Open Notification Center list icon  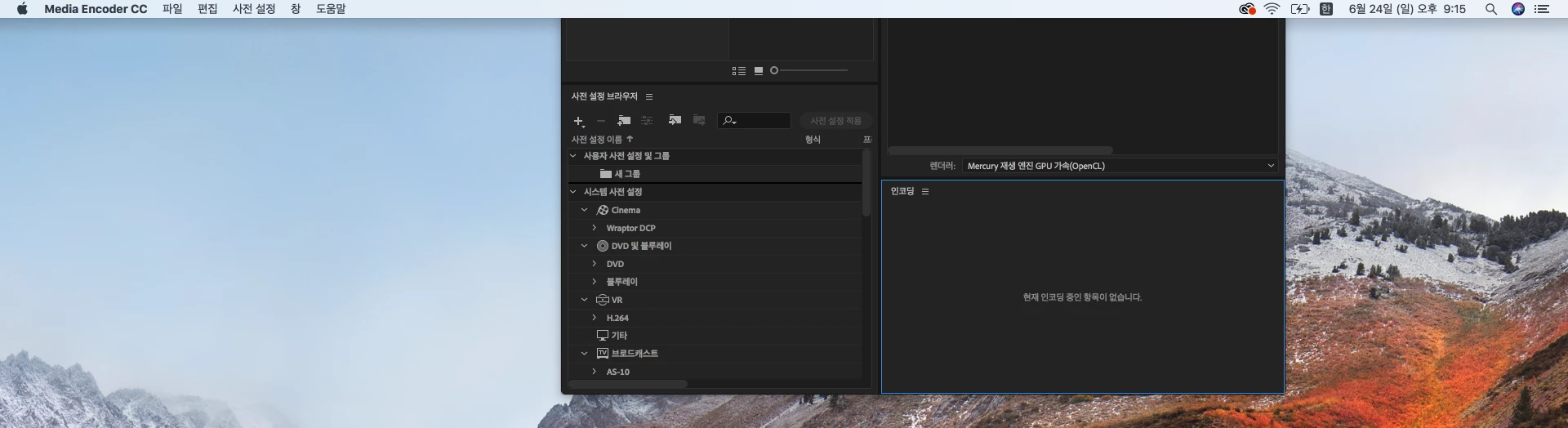pos(1542,9)
